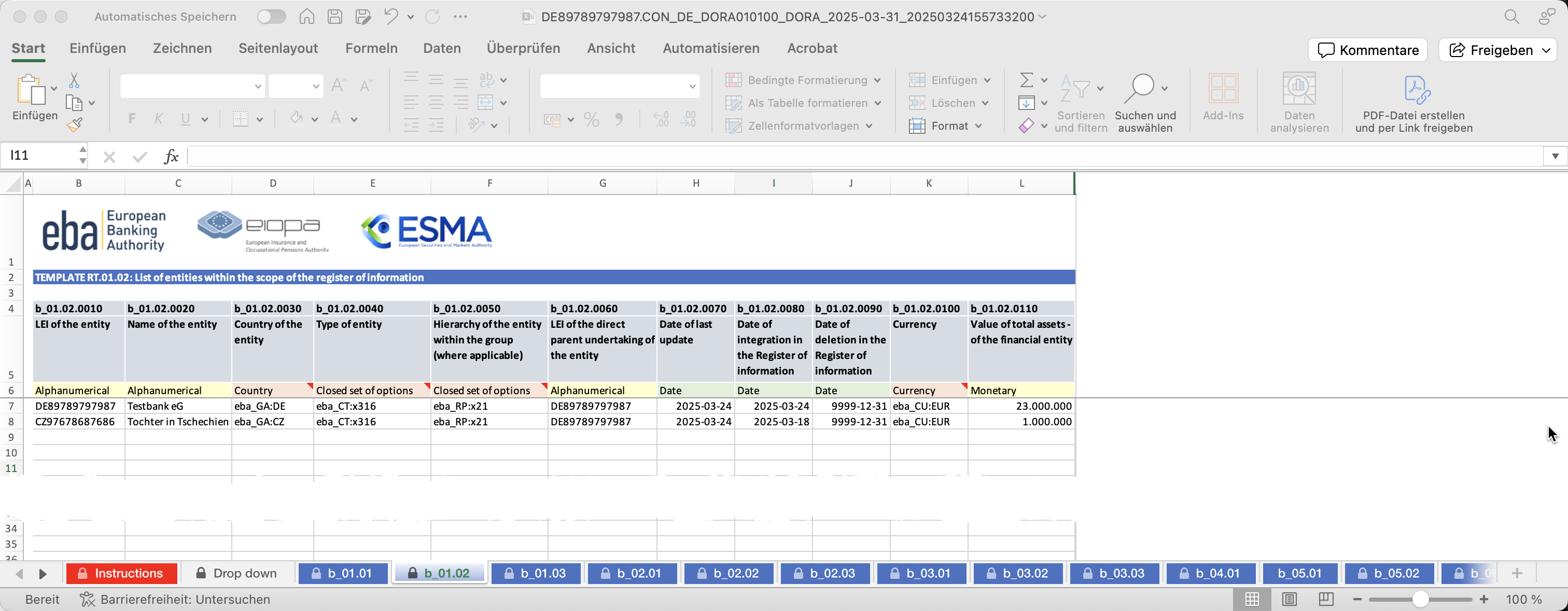Image resolution: width=1568 pixels, height=611 pixels.
Task: Switch to page break preview view
Action: click(1326, 600)
